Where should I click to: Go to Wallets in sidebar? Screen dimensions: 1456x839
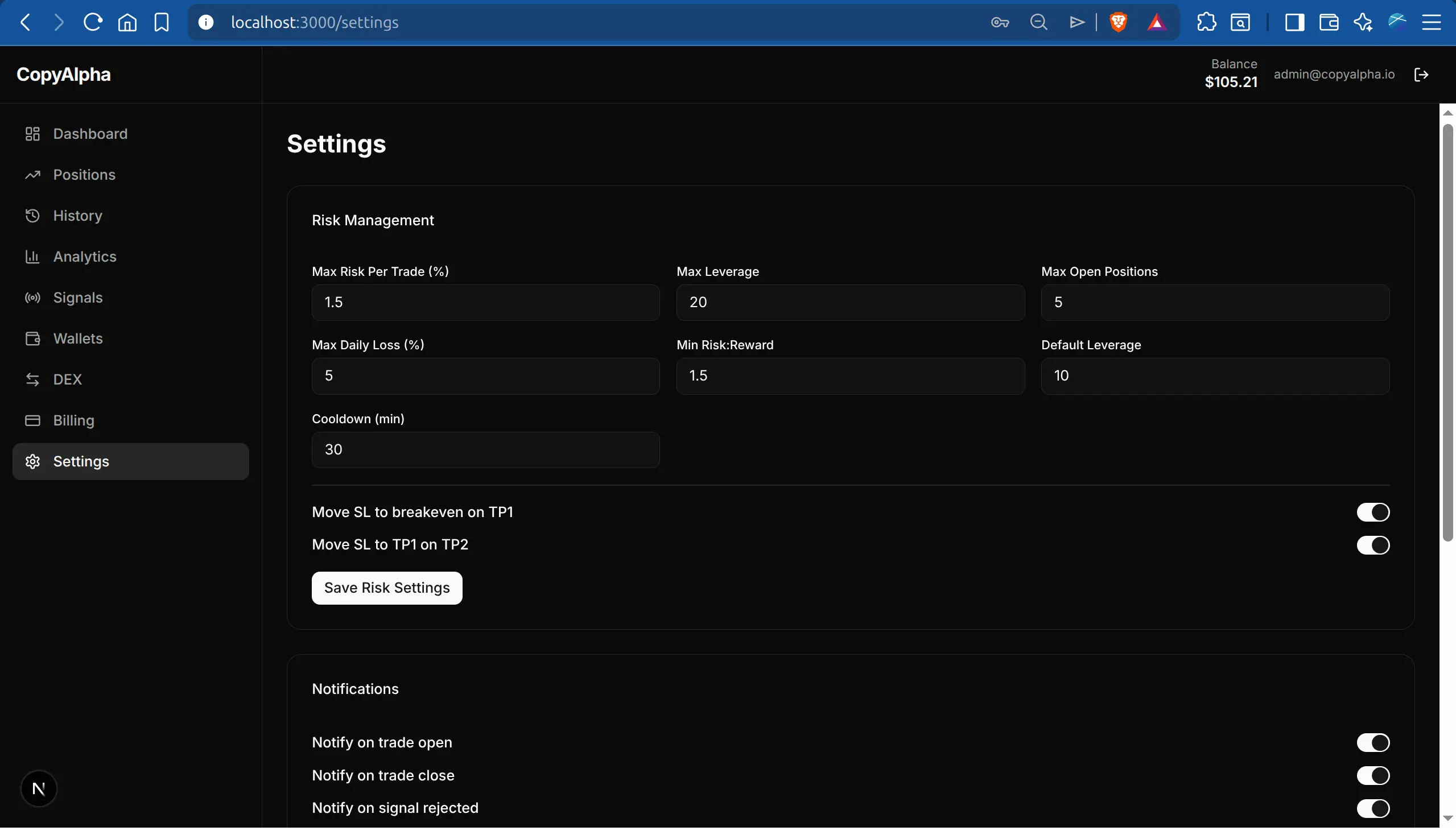coord(78,339)
